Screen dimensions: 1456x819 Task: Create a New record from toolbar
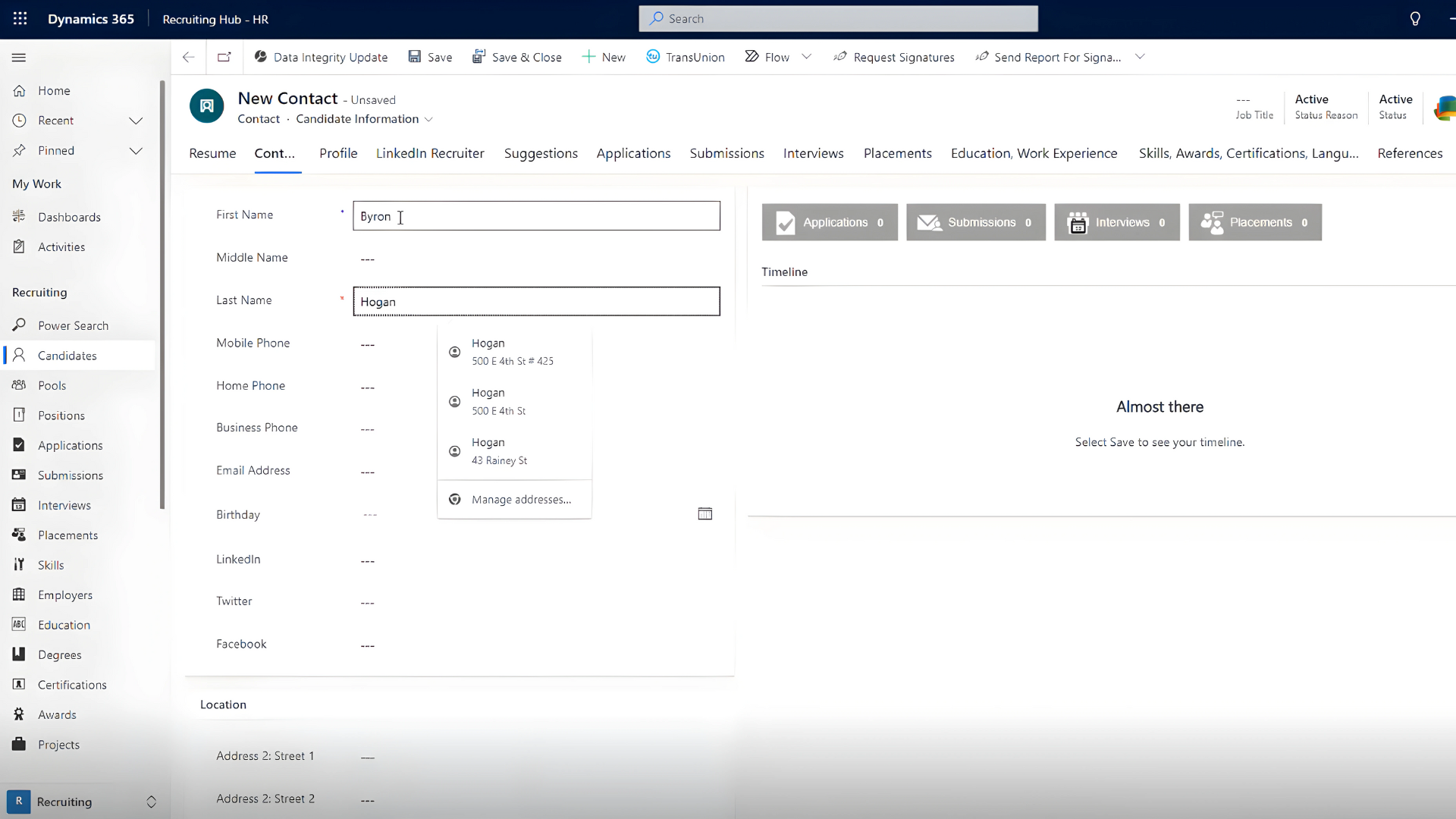(604, 57)
